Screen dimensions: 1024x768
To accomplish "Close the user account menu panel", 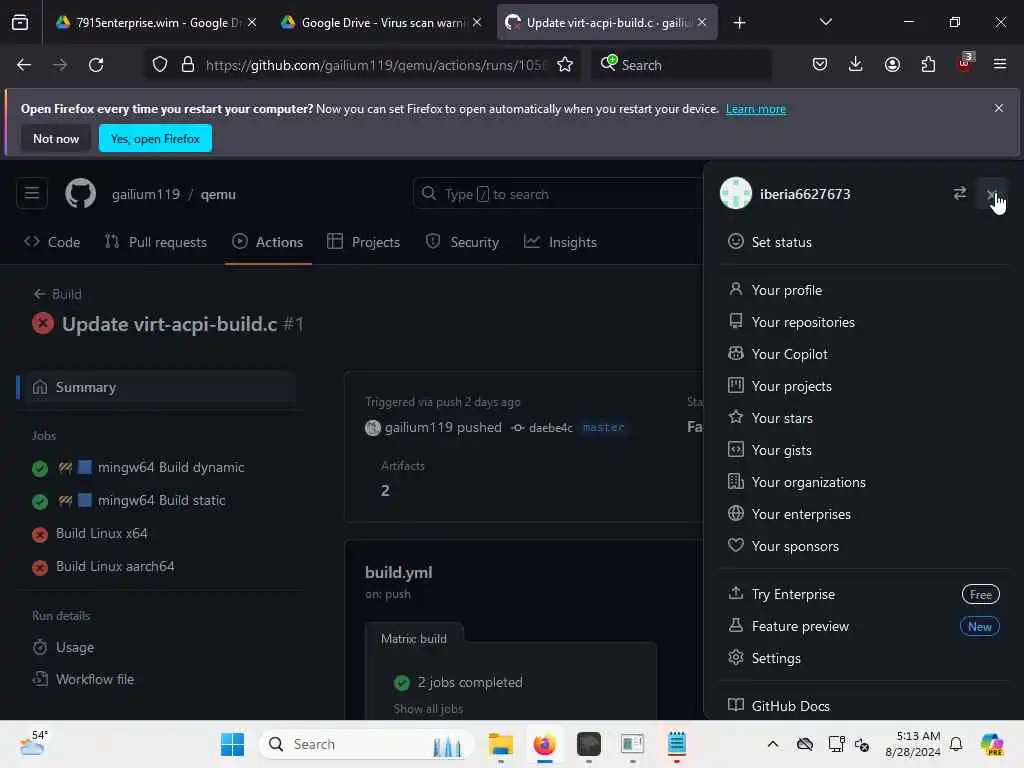I will click(x=991, y=194).
